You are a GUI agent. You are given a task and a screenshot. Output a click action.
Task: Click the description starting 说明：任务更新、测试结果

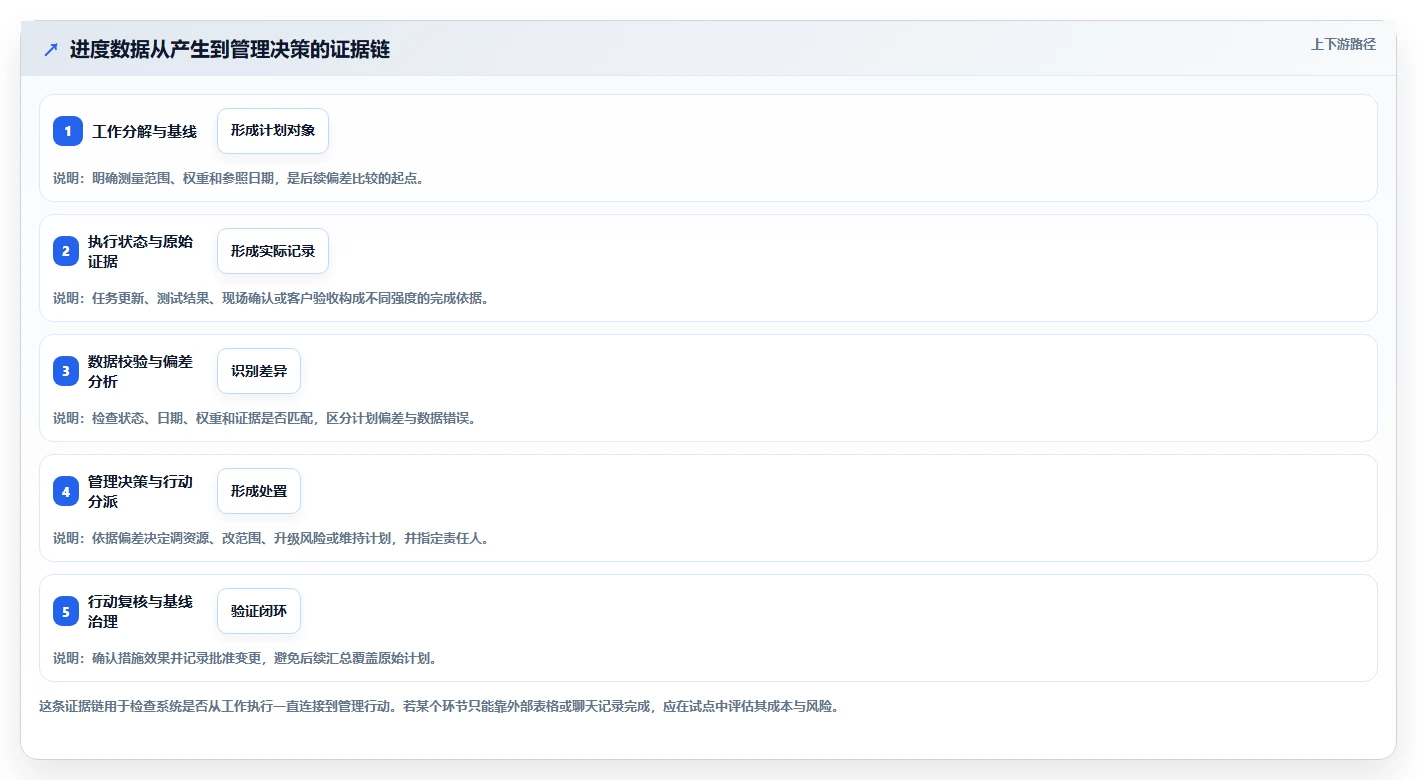pos(271,298)
